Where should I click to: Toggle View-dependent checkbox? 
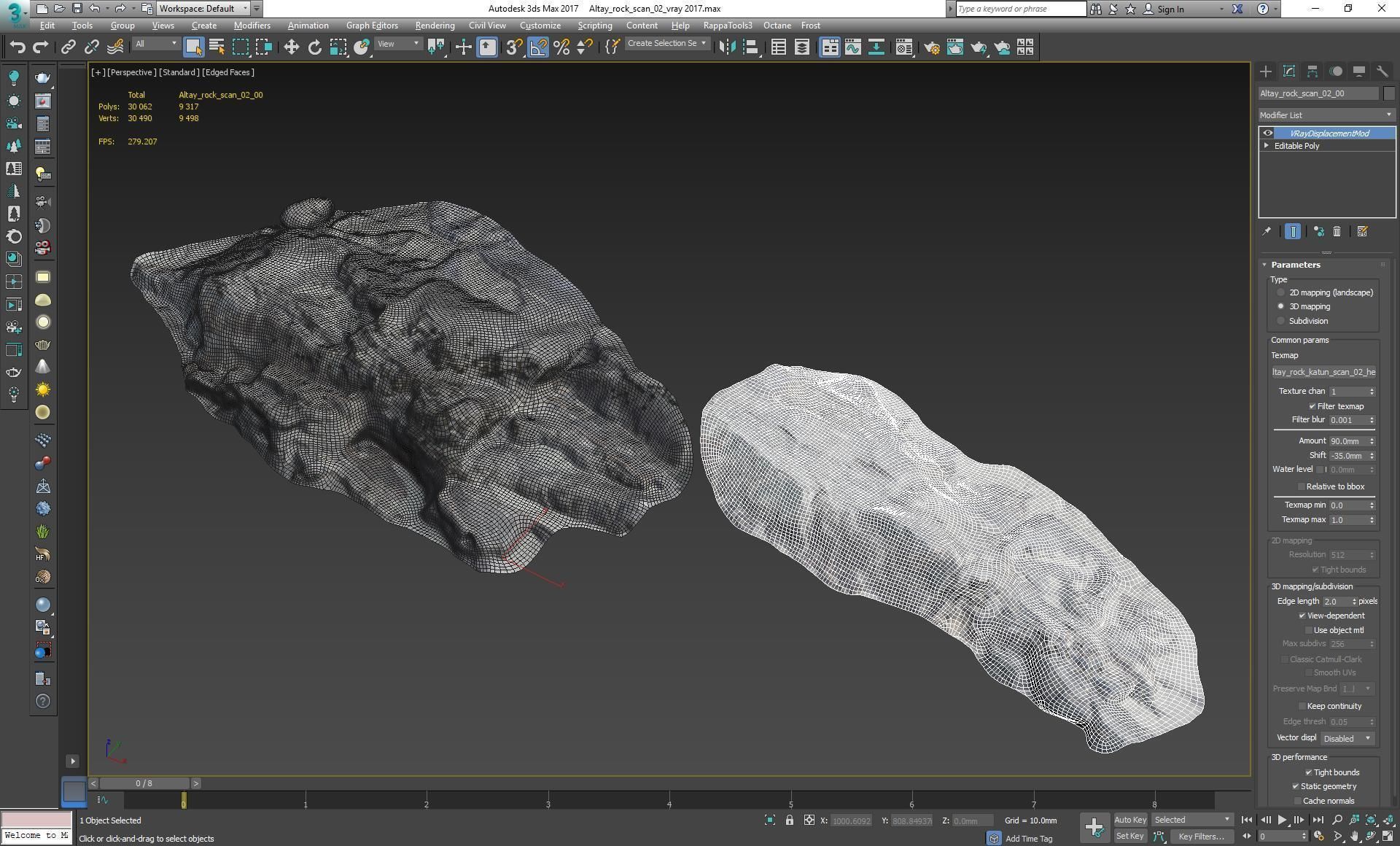pyautogui.click(x=1302, y=616)
